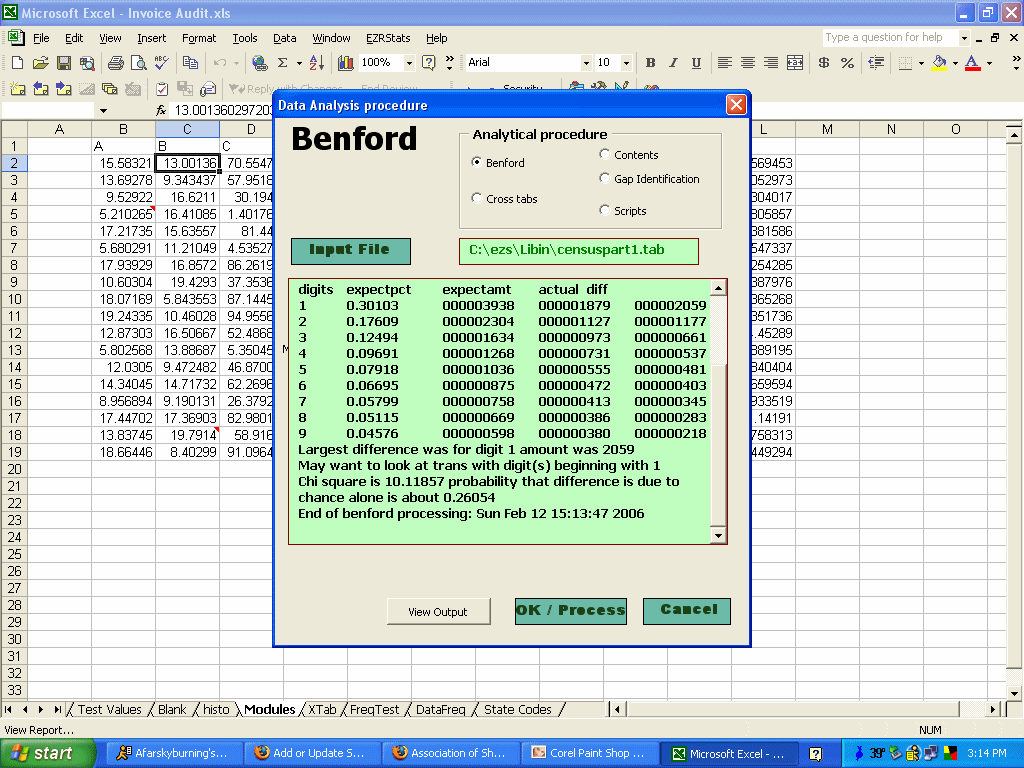This screenshot has height=768, width=1024.
Task: Open the File menu
Action: pos(41,38)
